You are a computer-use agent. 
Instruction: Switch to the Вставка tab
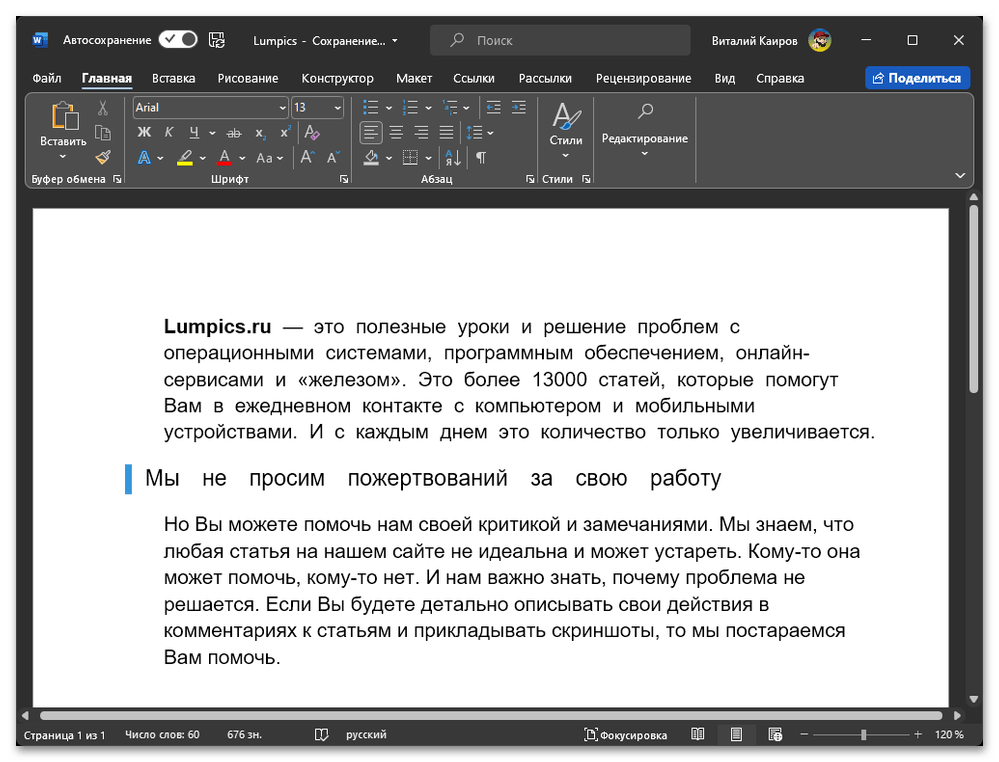tap(173, 78)
